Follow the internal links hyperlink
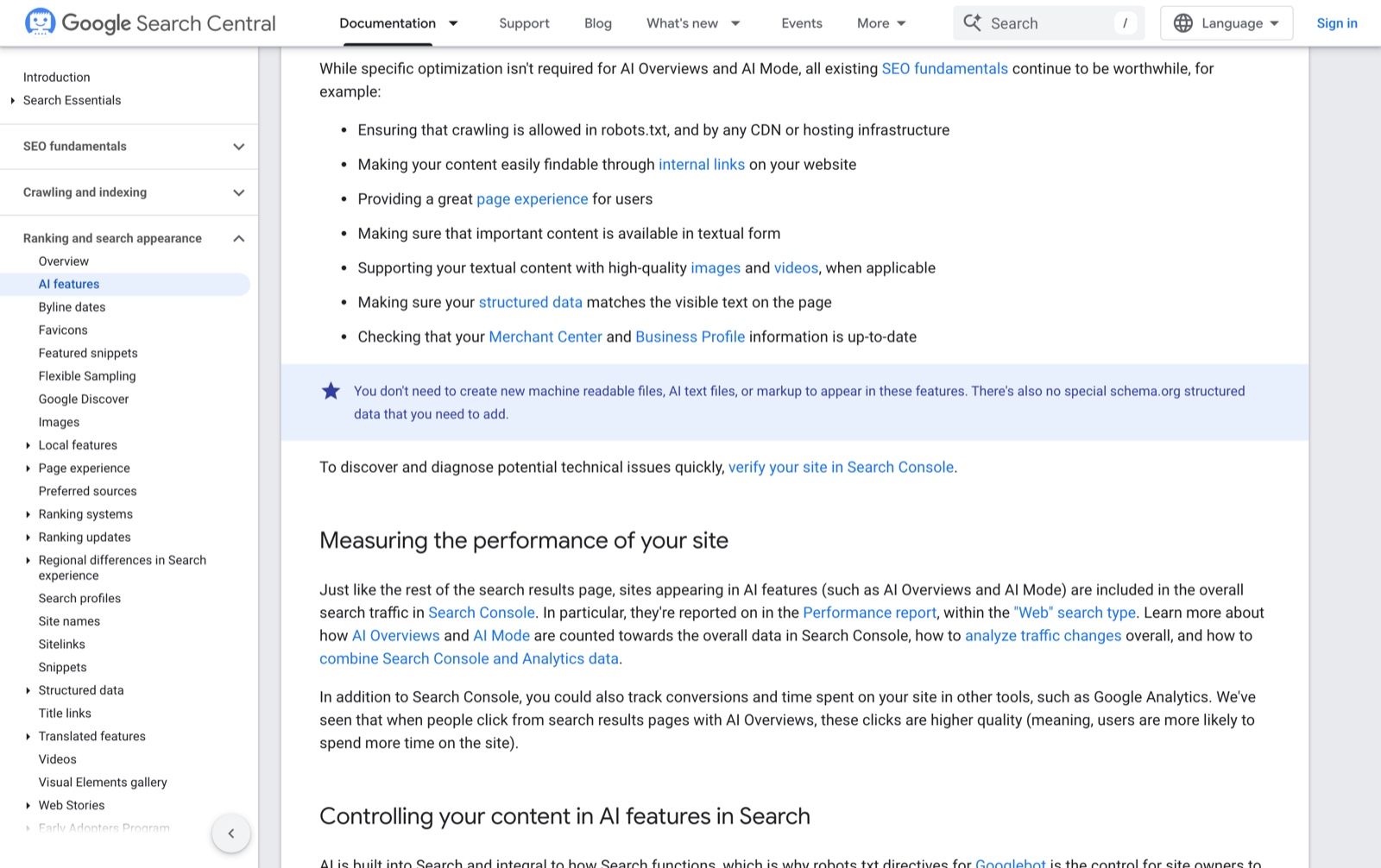1381x868 pixels. pyautogui.click(x=702, y=165)
